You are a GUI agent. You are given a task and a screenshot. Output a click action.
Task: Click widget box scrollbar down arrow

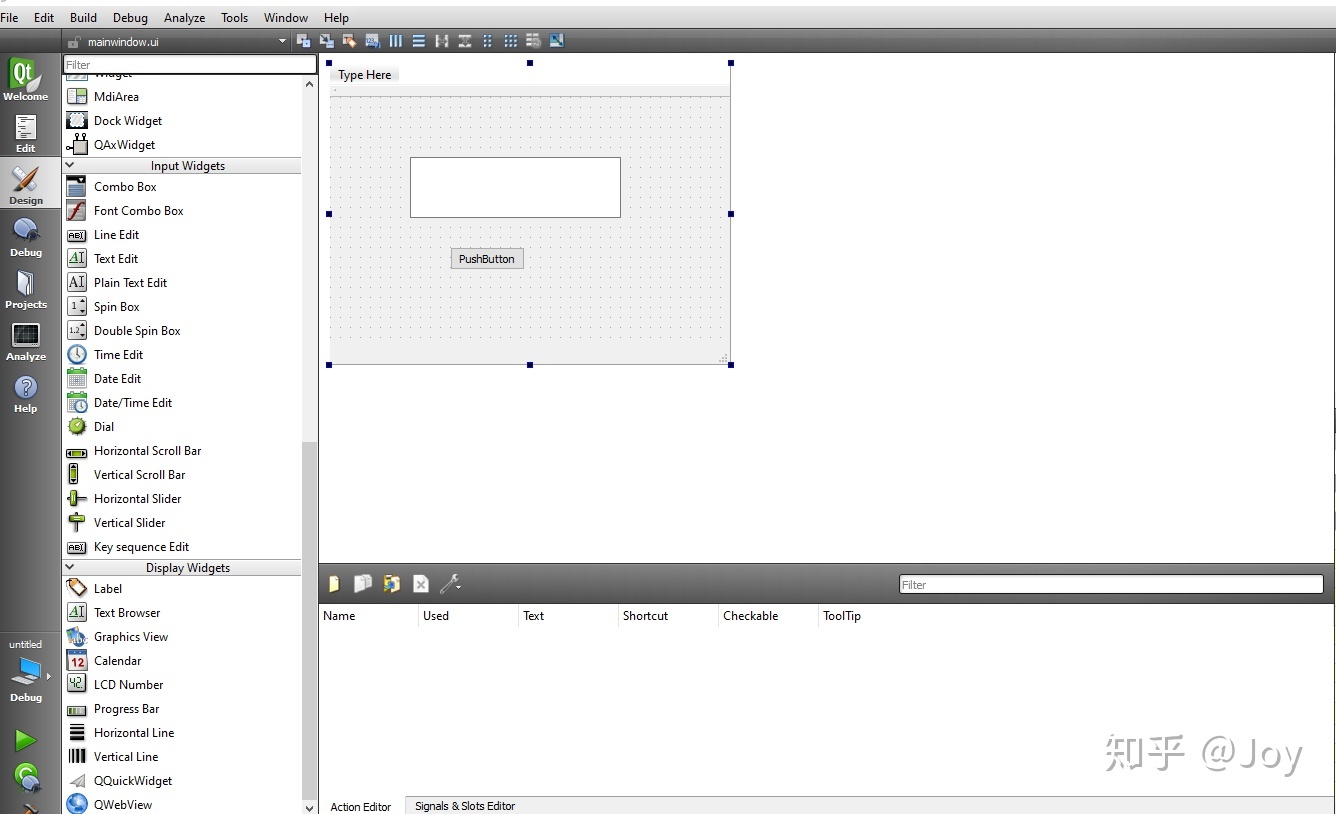309,806
